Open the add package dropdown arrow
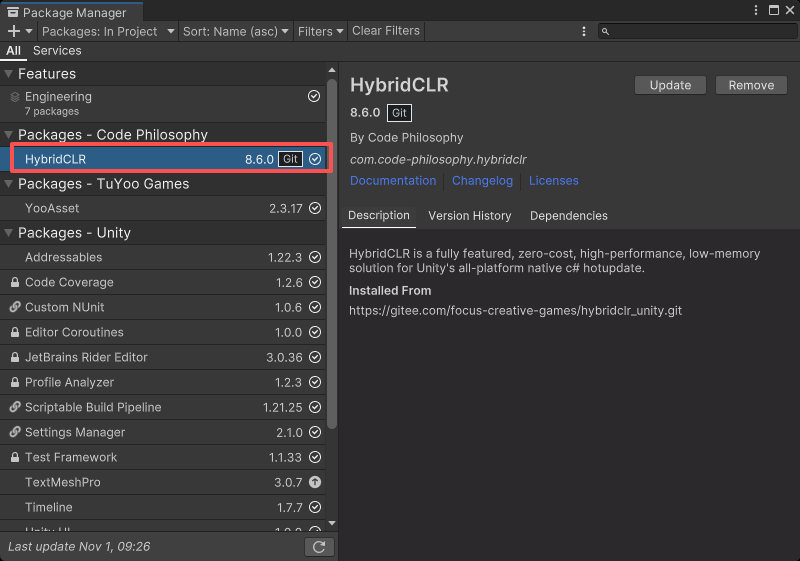 (x=29, y=31)
